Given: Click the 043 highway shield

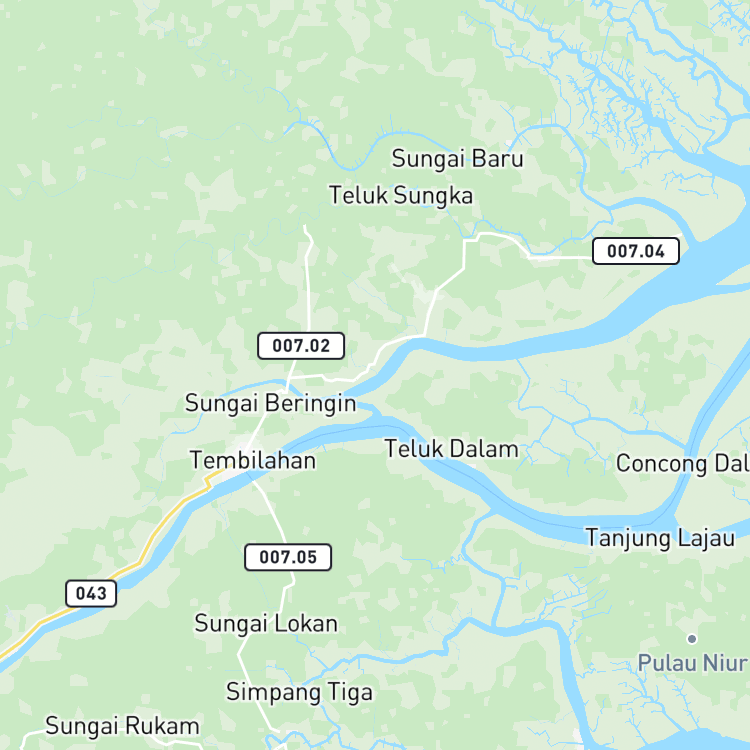Looking at the screenshot, I should click(91, 594).
